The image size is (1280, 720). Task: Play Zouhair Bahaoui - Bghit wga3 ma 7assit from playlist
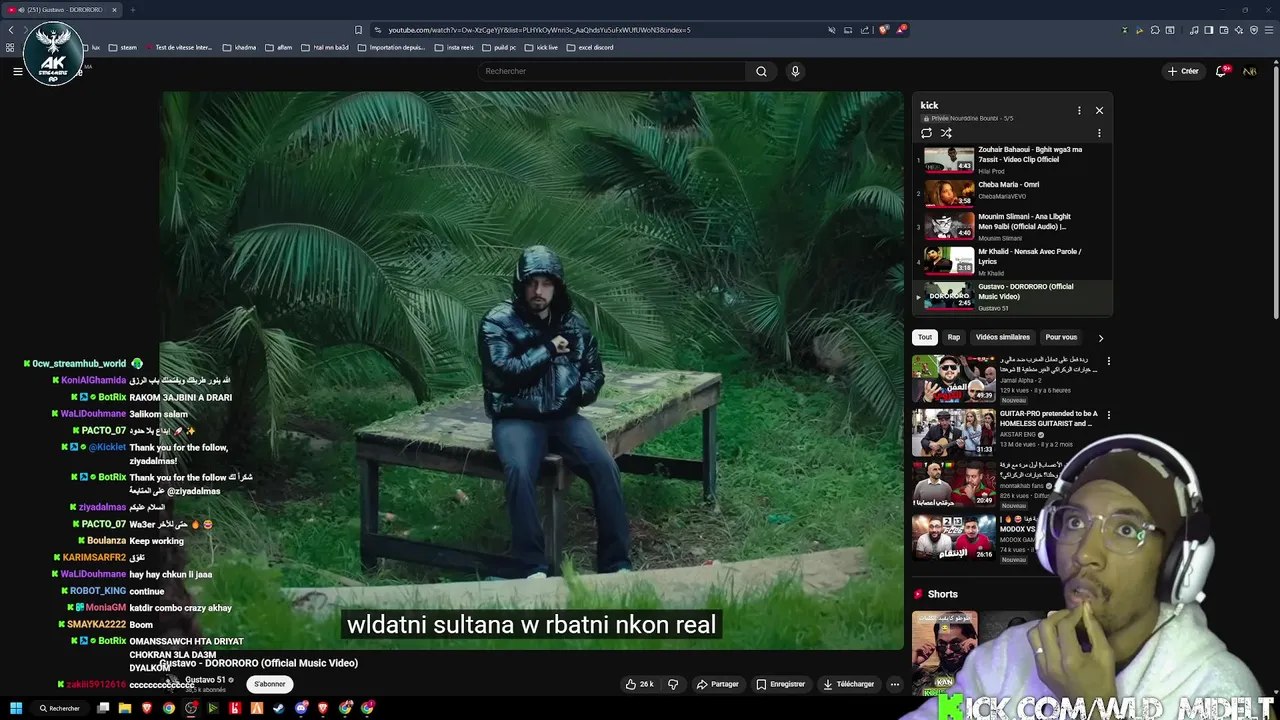point(1012,160)
